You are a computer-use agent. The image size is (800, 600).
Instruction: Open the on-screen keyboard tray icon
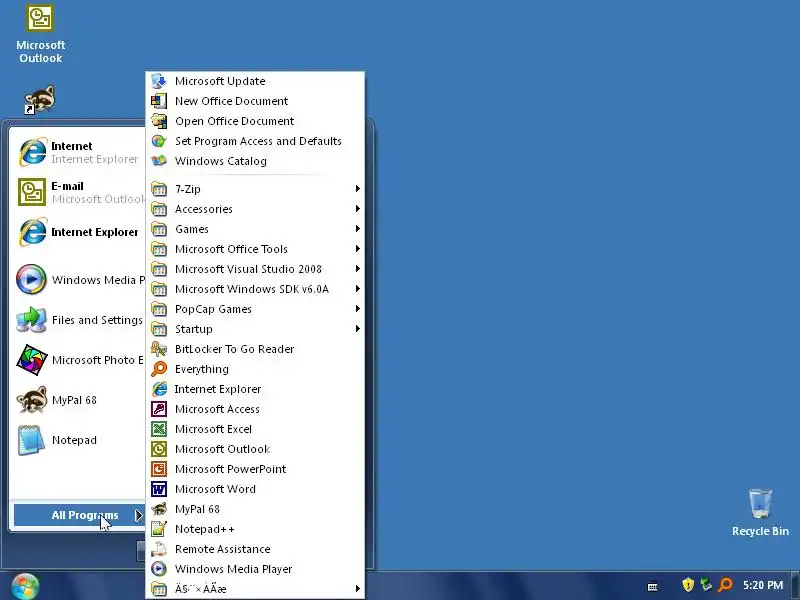653,586
